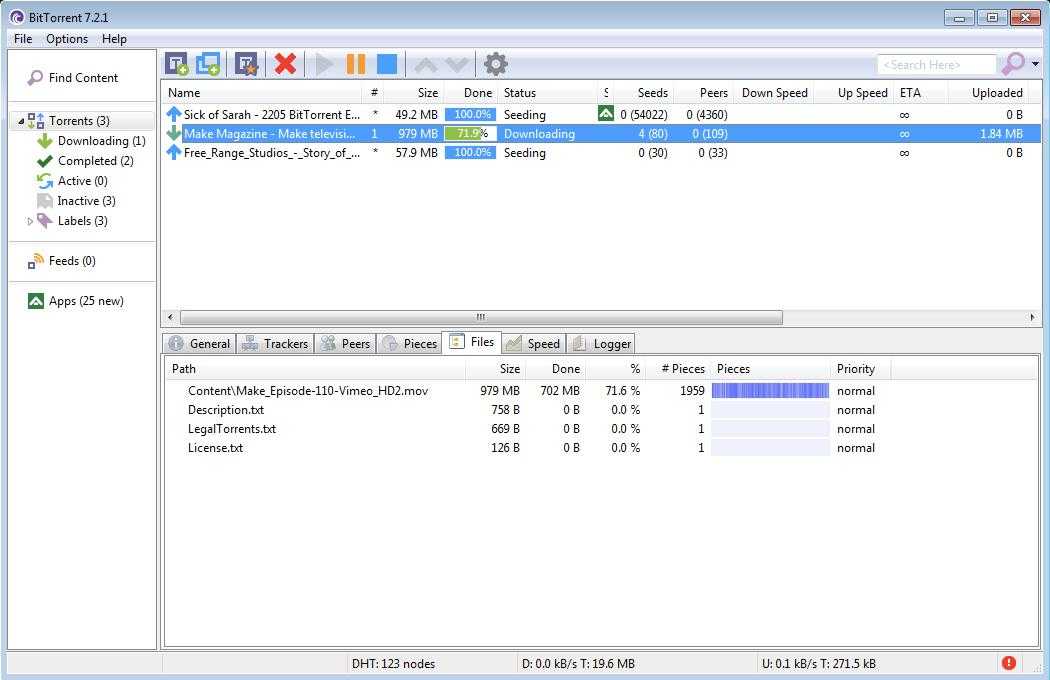Image resolution: width=1050 pixels, height=680 pixels.
Task: Click the Sick of Sarah 100.0% progress bar
Action: pyautogui.click(x=470, y=115)
